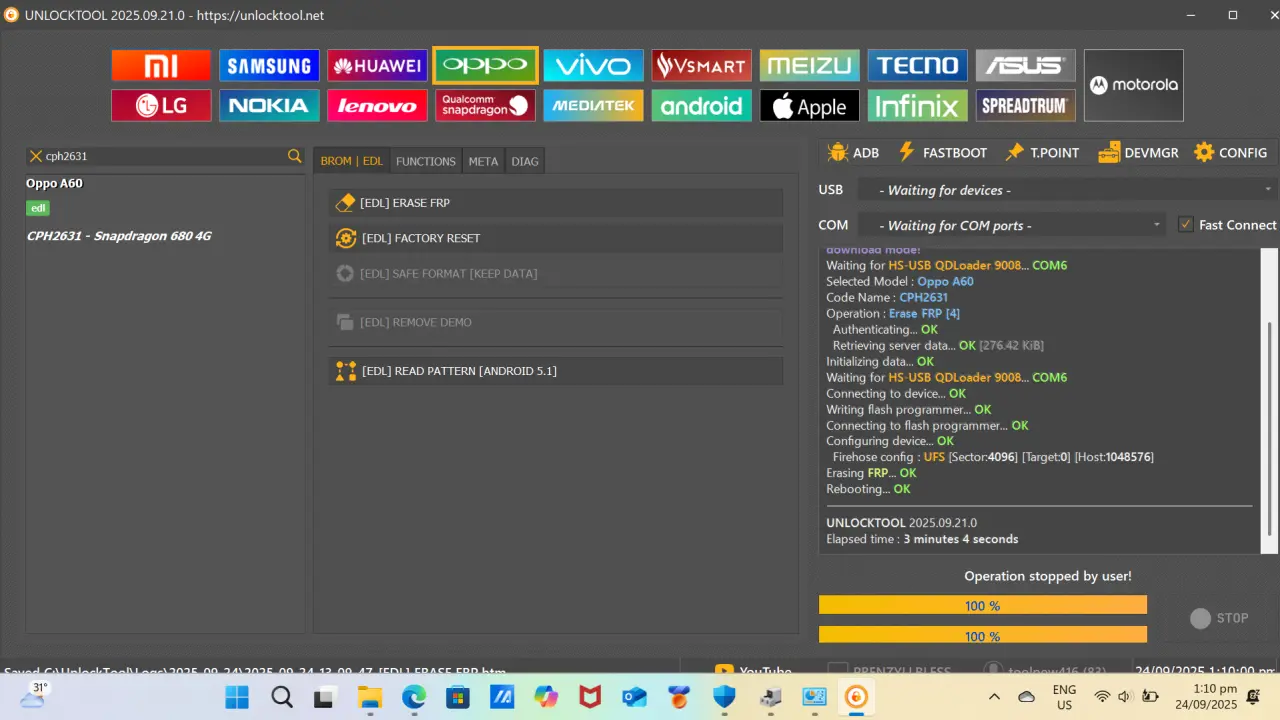The height and width of the screenshot is (720, 1280).
Task: Click the [EDL] REMOVE DEMO button
Action: 556,322
